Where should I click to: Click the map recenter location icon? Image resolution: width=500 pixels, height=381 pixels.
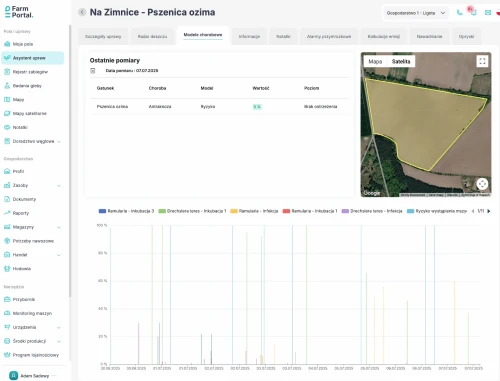[x=482, y=184]
